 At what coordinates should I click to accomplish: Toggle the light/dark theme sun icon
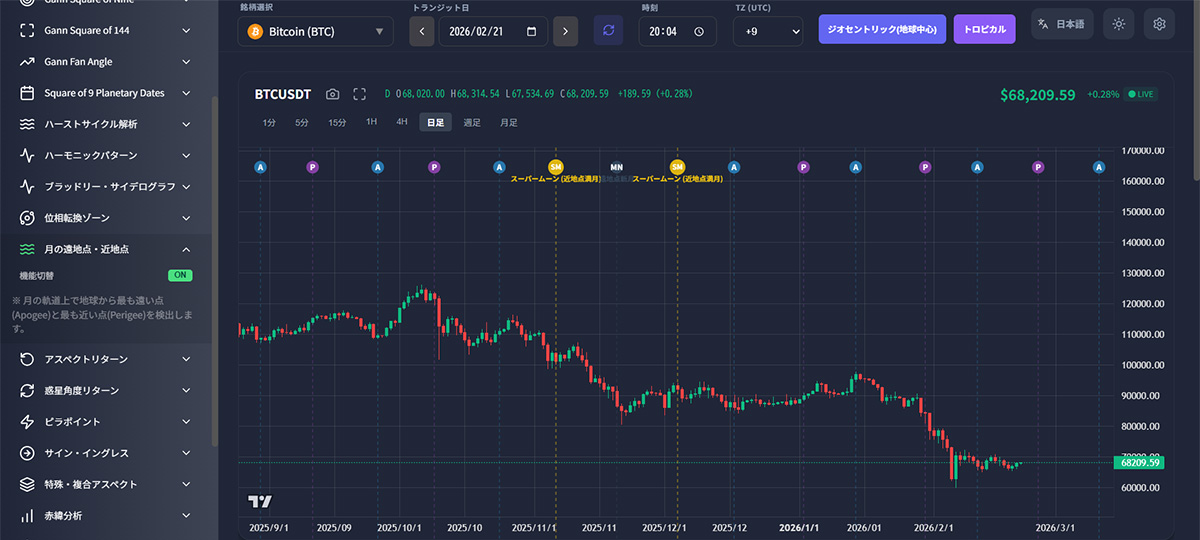(1118, 24)
